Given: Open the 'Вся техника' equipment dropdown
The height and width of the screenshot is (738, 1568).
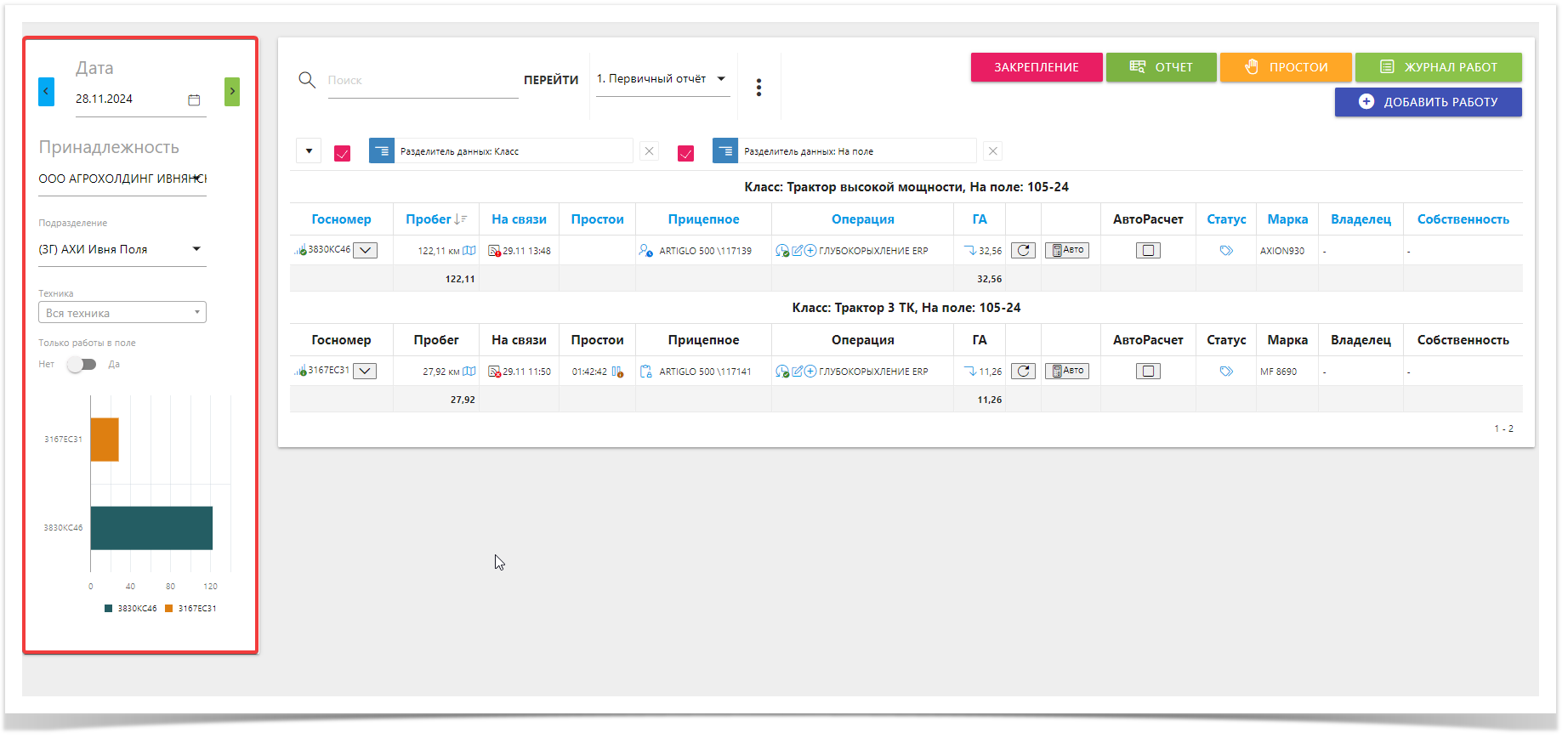Looking at the screenshot, I should click(x=122, y=313).
